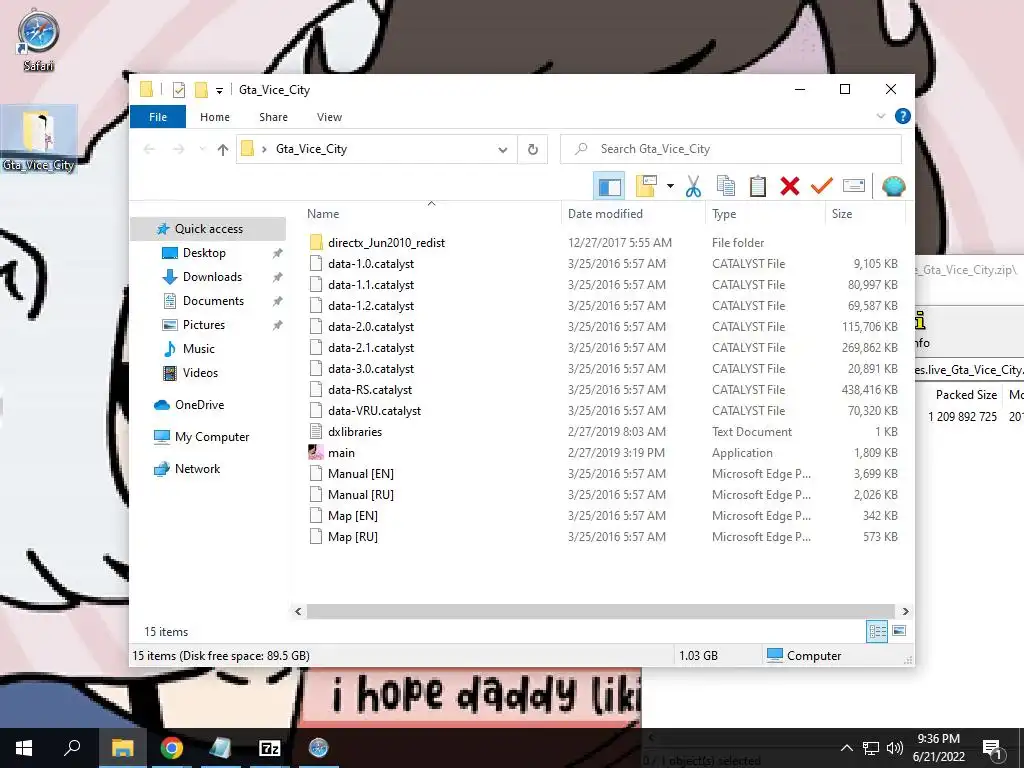Select the Manual [EN] file

360,473
